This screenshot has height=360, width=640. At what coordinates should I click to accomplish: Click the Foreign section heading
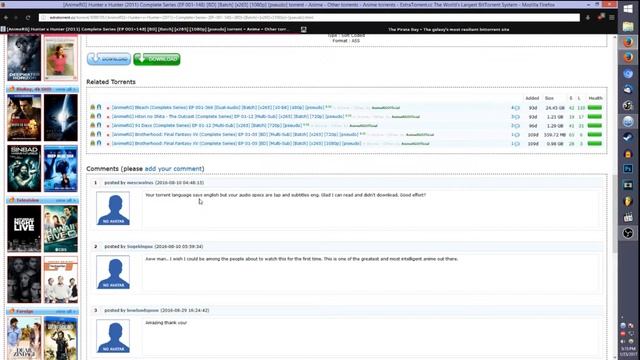pyautogui.click(x=25, y=311)
